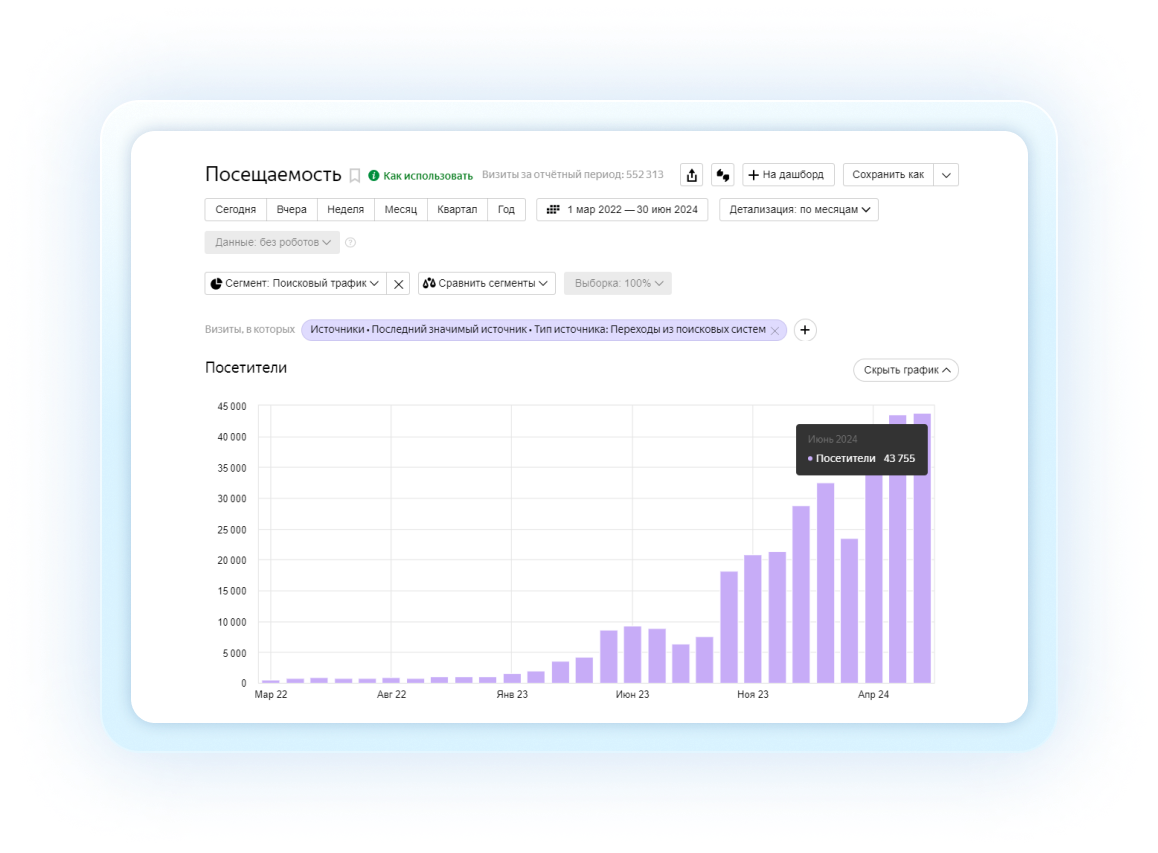Click the Ноя 23 bar in the chart
Viewport: 1158px width, 853px height.
[753, 619]
